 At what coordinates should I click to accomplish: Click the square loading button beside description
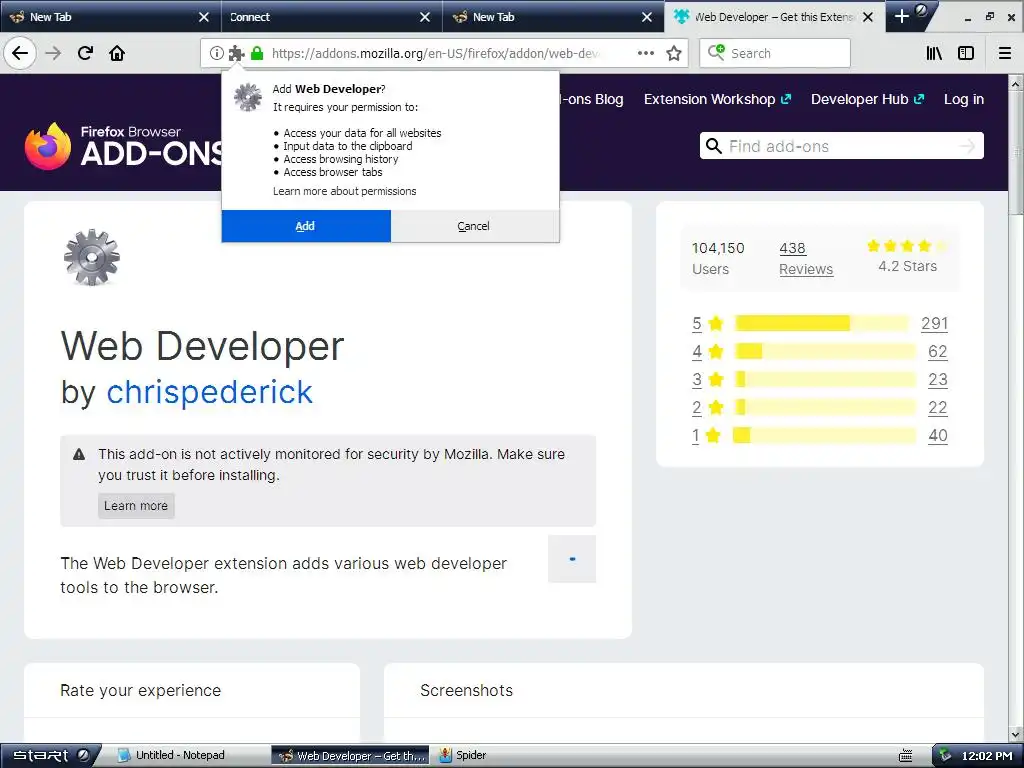pos(572,559)
